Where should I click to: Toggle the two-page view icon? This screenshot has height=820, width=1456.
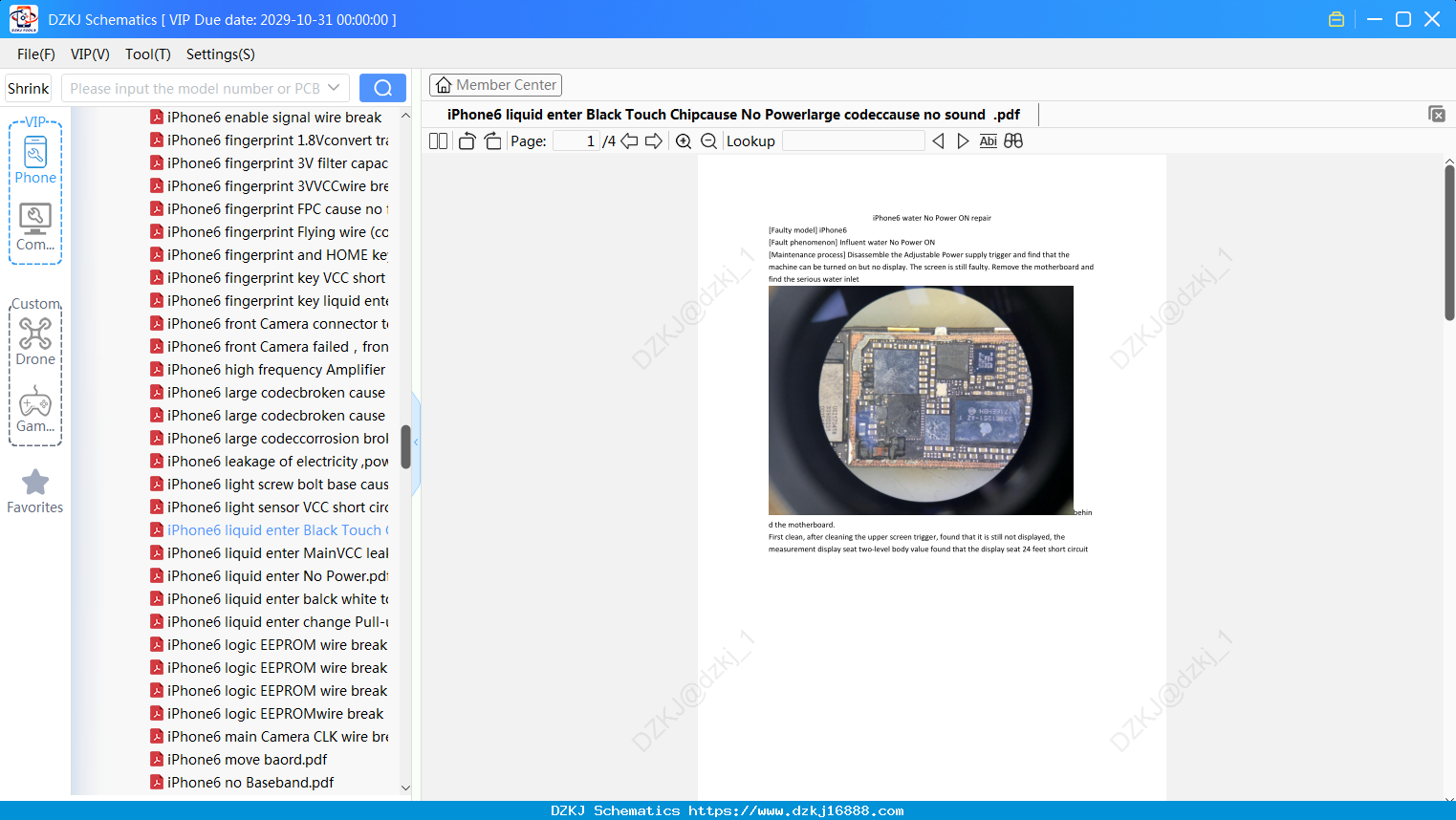[x=438, y=141]
